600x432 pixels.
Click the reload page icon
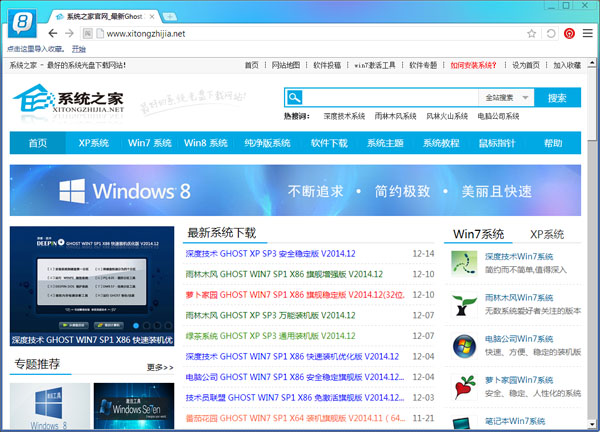click(x=551, y=34)
